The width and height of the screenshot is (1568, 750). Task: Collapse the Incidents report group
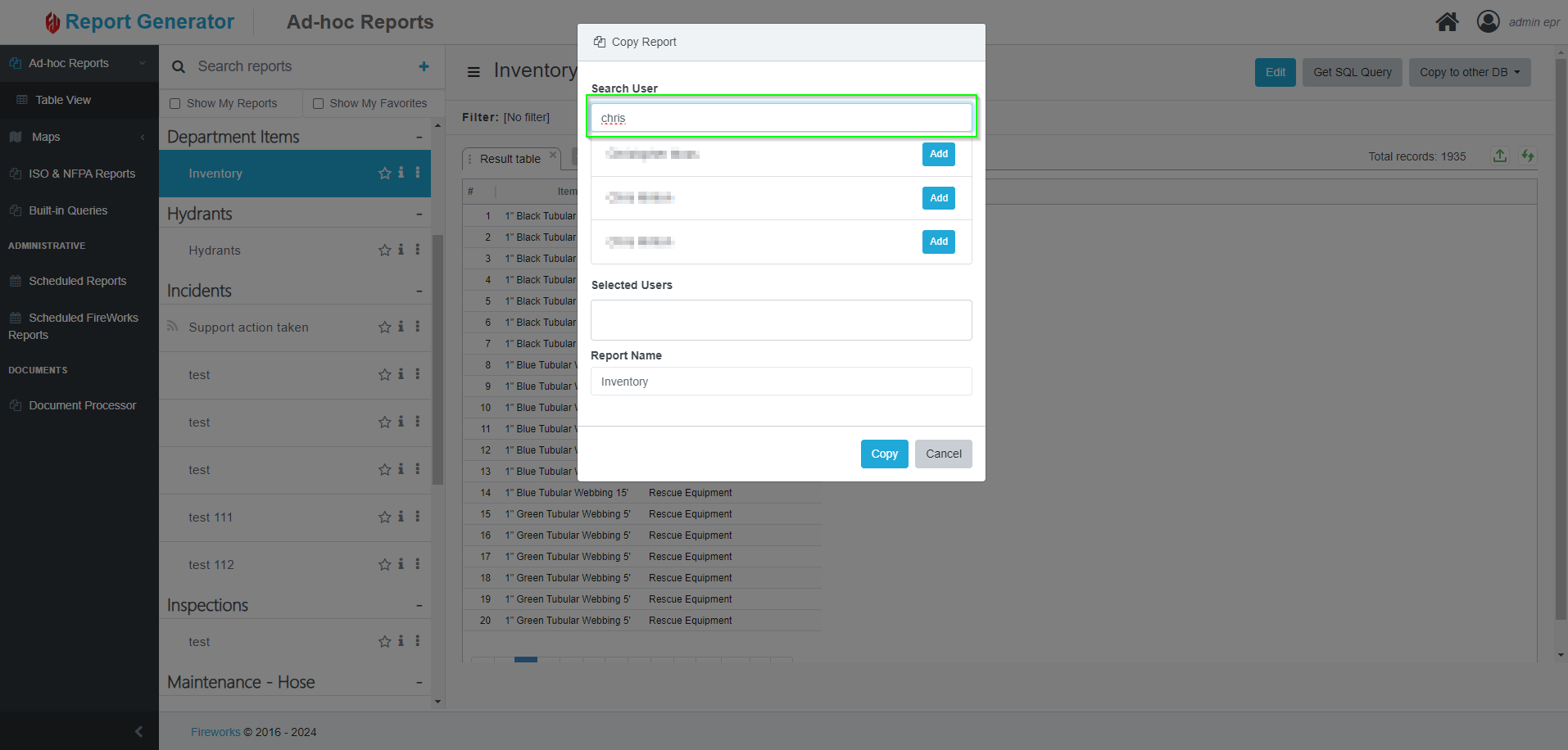click(419, 291)
